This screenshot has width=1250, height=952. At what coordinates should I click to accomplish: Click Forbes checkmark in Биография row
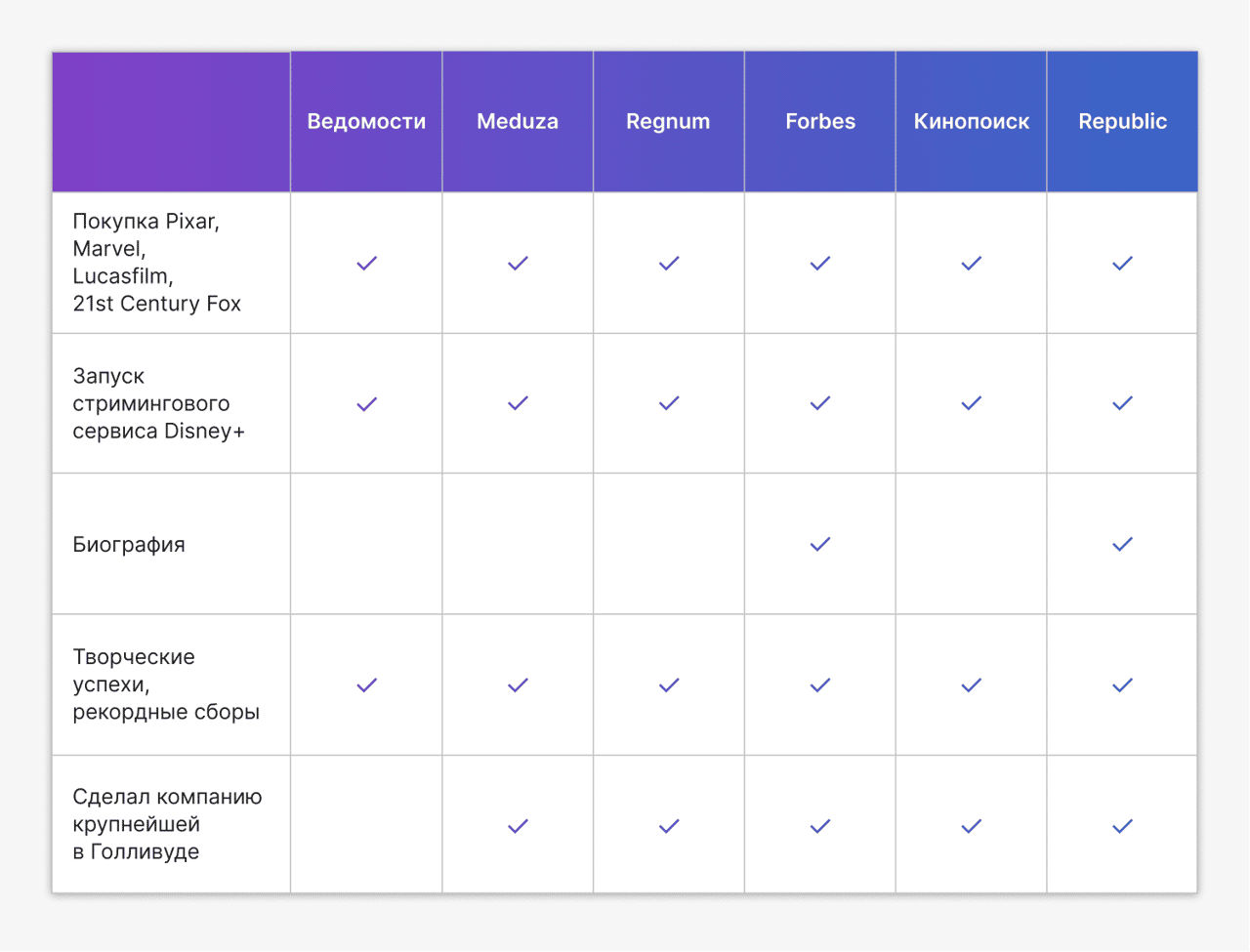[x=820, y=544]
